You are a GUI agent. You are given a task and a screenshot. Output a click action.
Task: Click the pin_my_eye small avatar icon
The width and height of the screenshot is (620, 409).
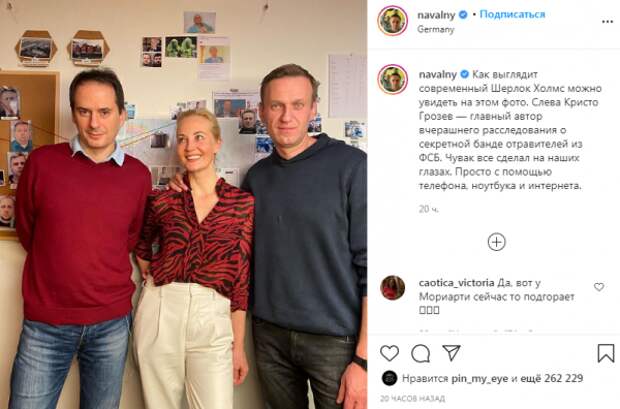[389, 378]
